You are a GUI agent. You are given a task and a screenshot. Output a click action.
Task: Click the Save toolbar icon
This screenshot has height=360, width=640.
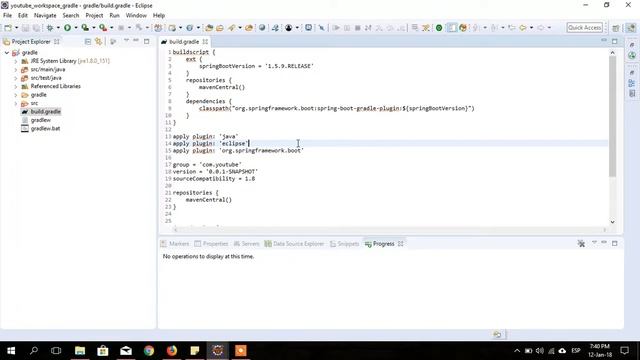point(25,28)
